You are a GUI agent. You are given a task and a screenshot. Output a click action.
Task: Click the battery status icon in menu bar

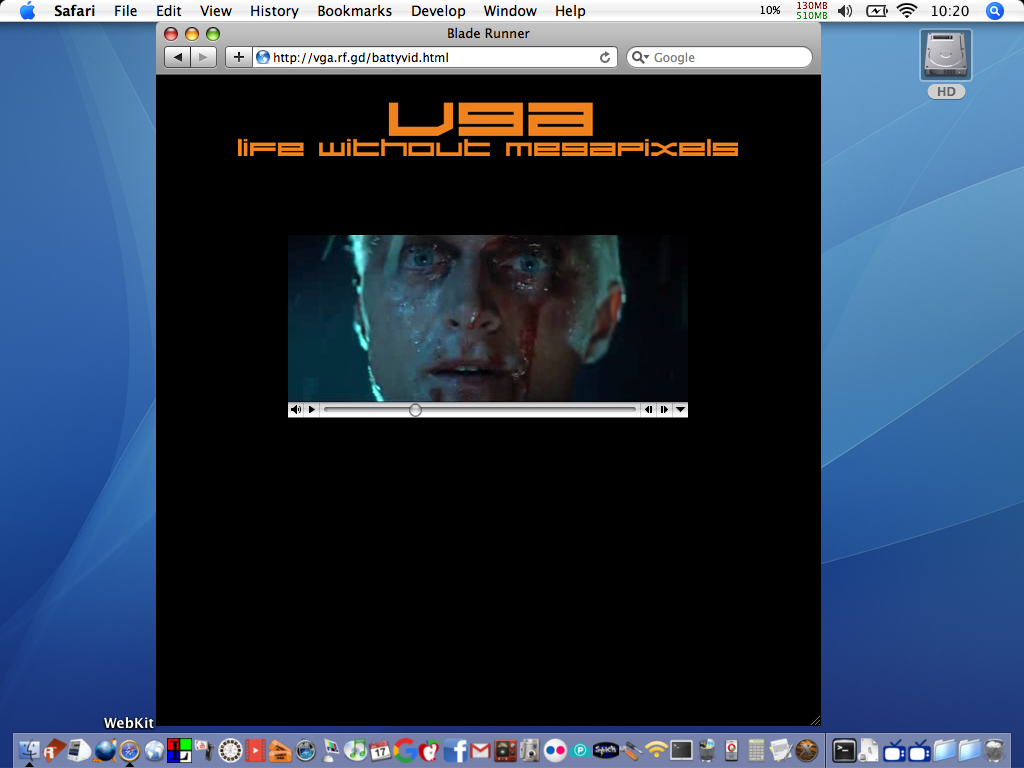click(876, 10)
